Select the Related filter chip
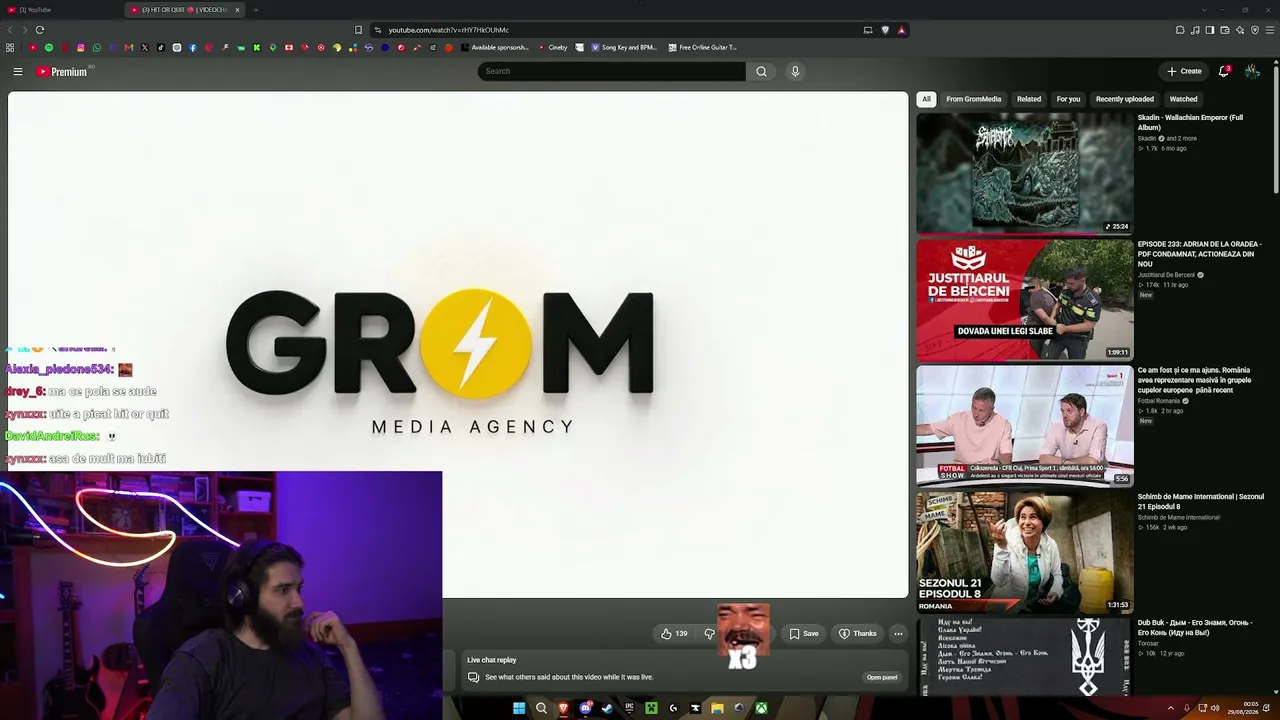The image size is (1280, 720). coord(1029,99)
